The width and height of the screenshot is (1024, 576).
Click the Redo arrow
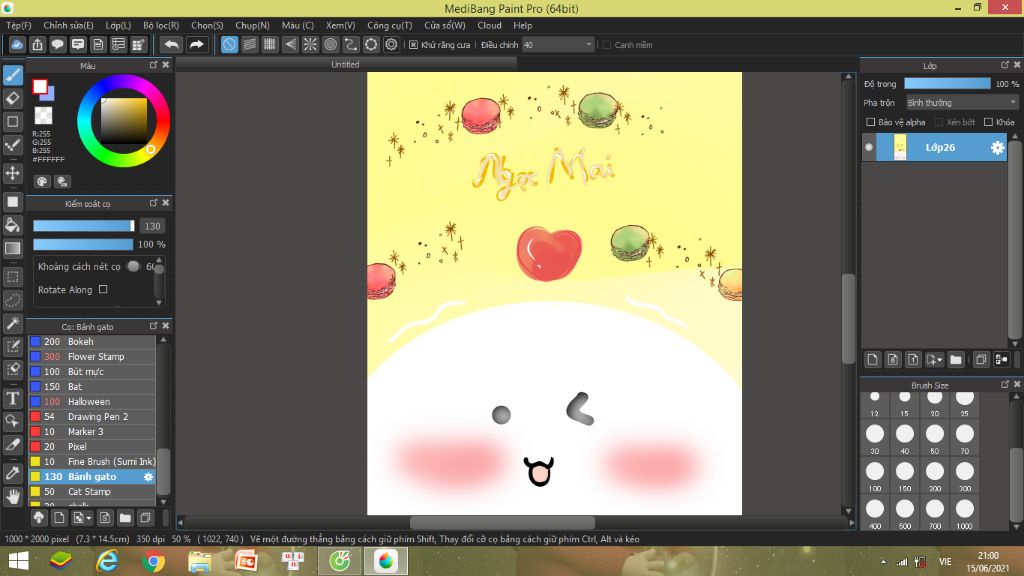[x=196, y=44]
